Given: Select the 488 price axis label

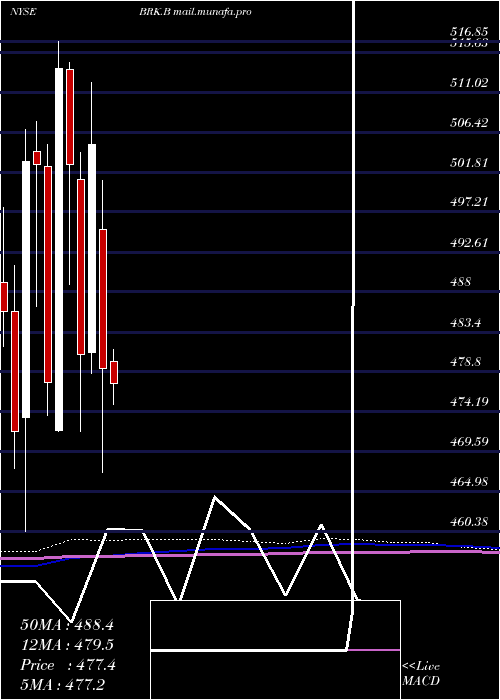Looking at the screenshot, I should (x=460, y=282).
